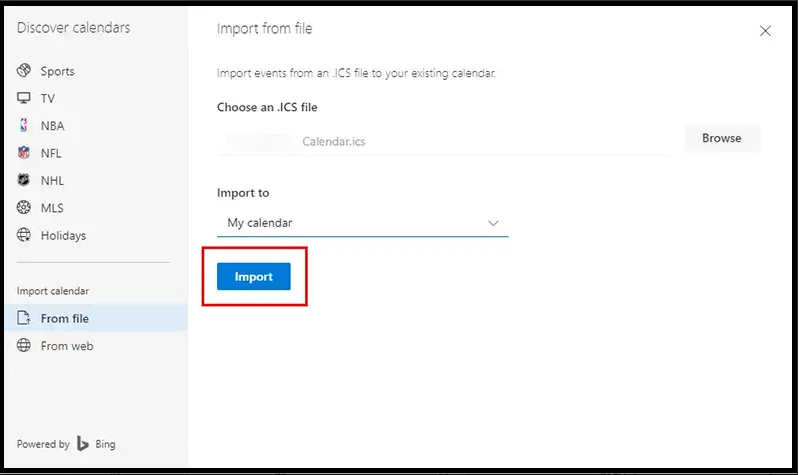Close the Import from file dialog
Image resolution: width=799 pixels, height=475 pixels.
point(765,31)
